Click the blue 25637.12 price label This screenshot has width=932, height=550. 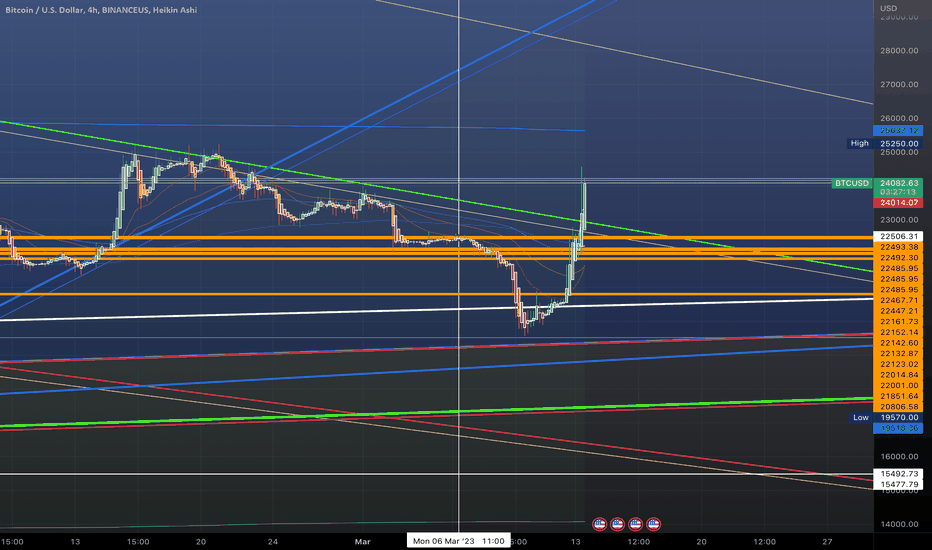point(898,130)
